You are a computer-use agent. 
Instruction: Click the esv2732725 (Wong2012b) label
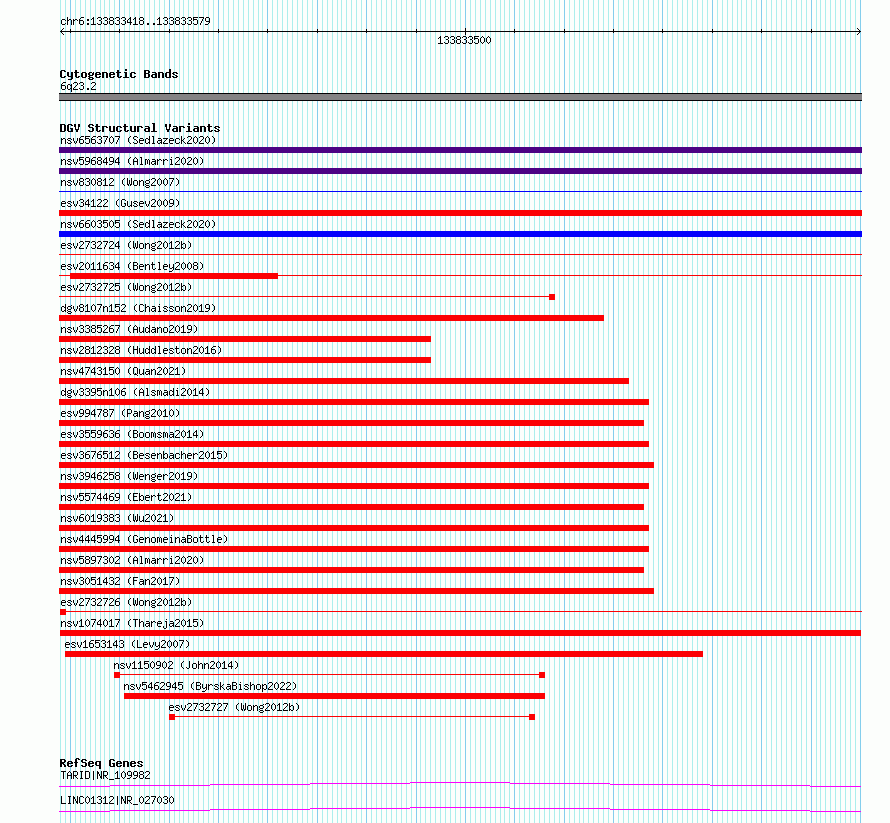point(126,287)
